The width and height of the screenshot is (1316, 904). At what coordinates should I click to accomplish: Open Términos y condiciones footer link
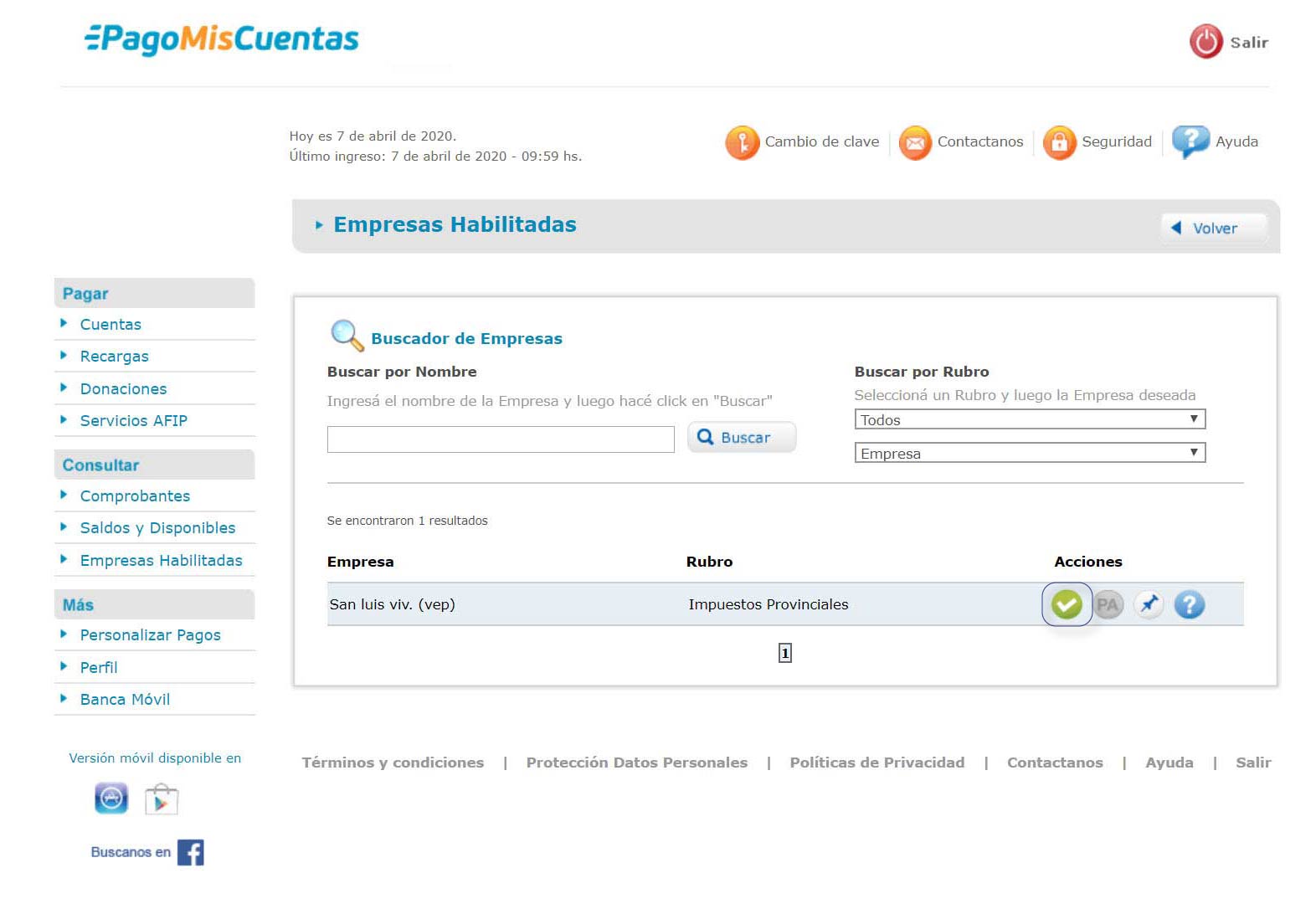pyautogui.click(x=393, y=763)
